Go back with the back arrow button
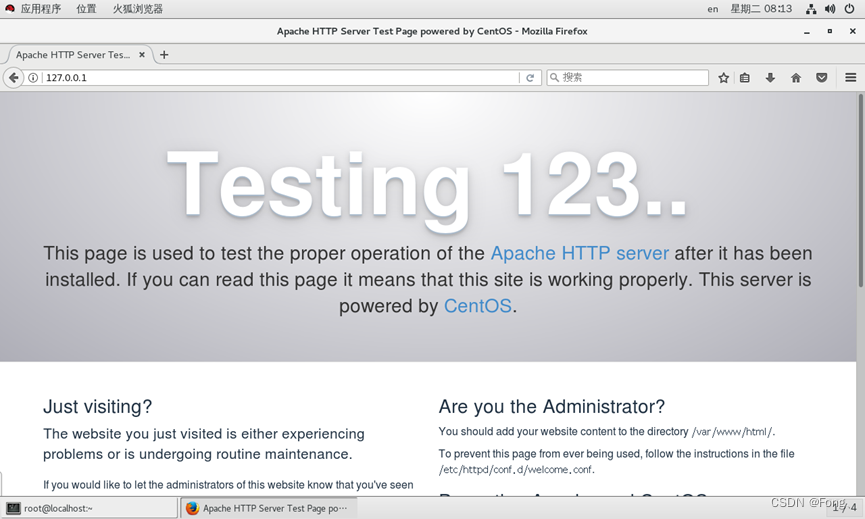This screenshot has width=865, height=519. 13,78
